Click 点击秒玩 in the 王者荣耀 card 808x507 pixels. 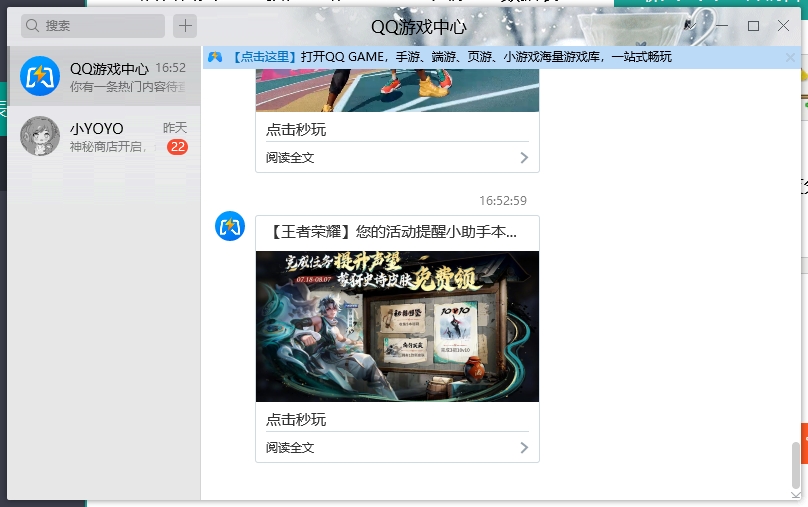pyautogui.click(x=296, y=420)
